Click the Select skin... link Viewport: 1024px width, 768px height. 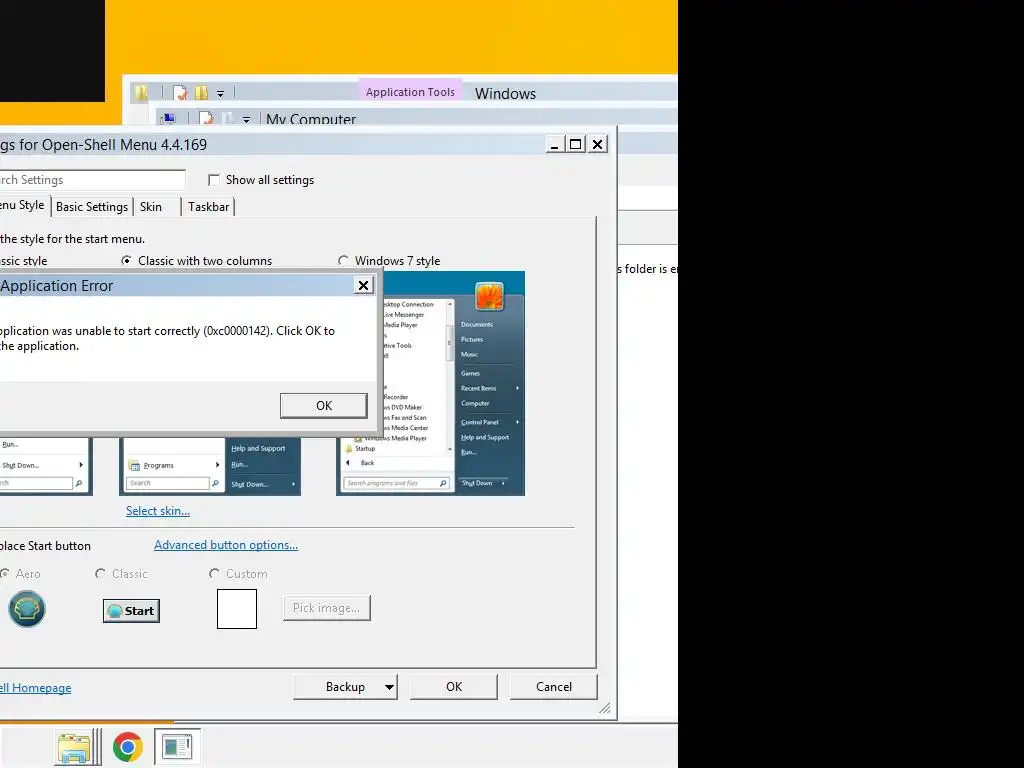point(158,511)
